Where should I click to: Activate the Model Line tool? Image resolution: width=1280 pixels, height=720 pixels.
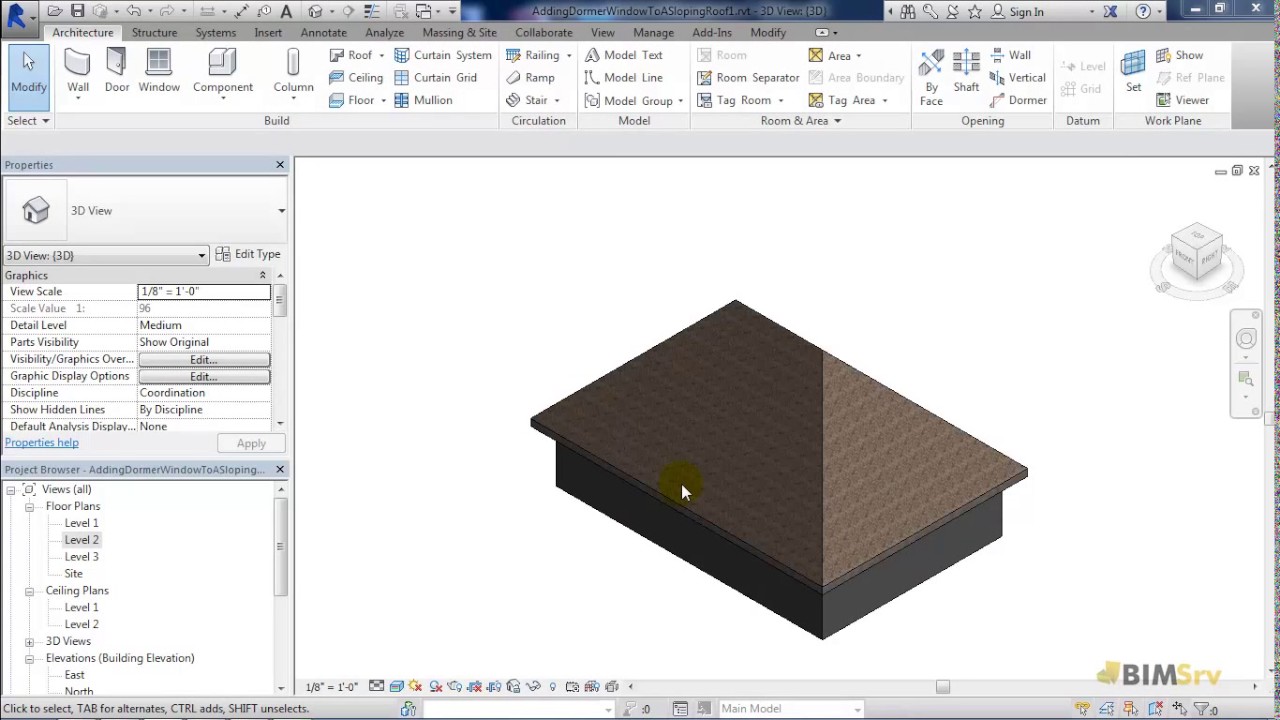pos(624,77)
